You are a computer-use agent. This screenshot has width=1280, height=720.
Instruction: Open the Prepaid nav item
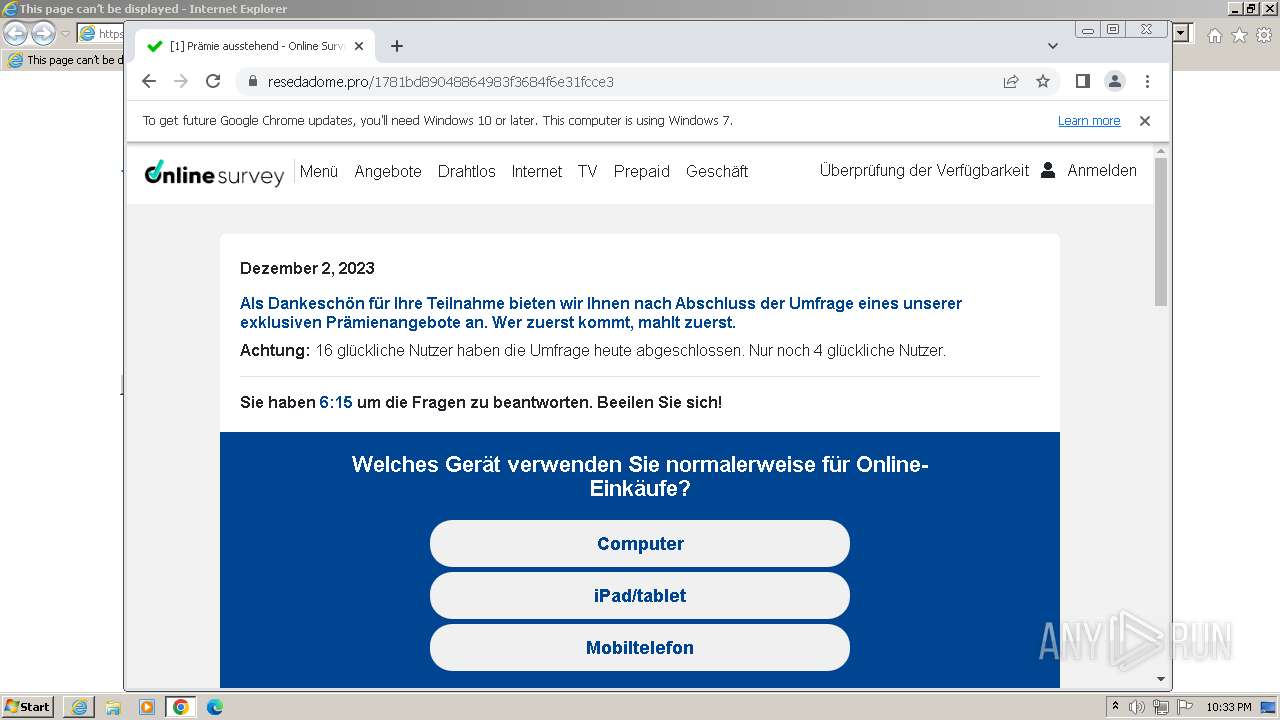[x=642, y=171]
